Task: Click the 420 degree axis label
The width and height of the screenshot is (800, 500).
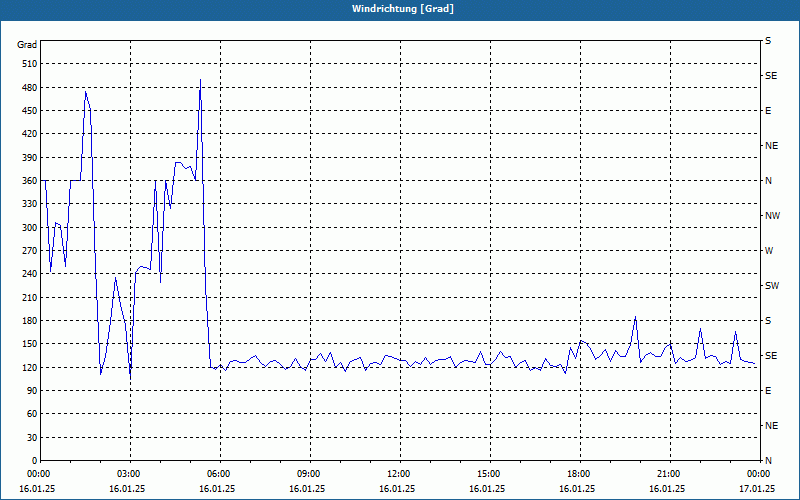Action: point(31,134)
